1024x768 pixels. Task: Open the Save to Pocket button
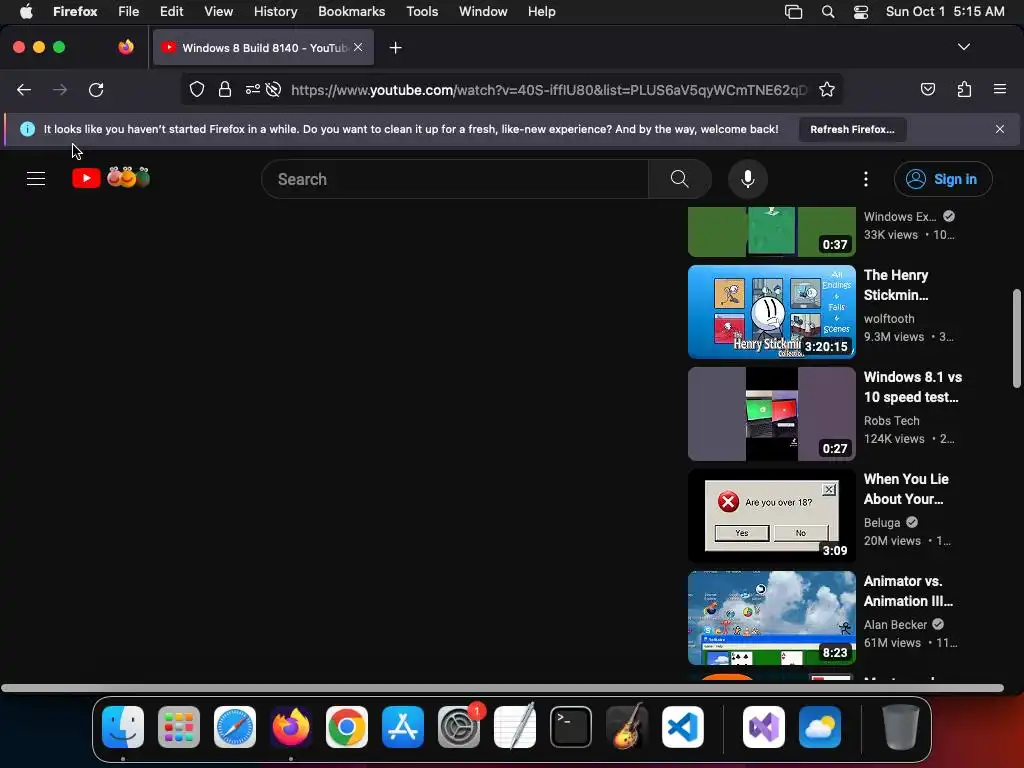tap(928, 89)
